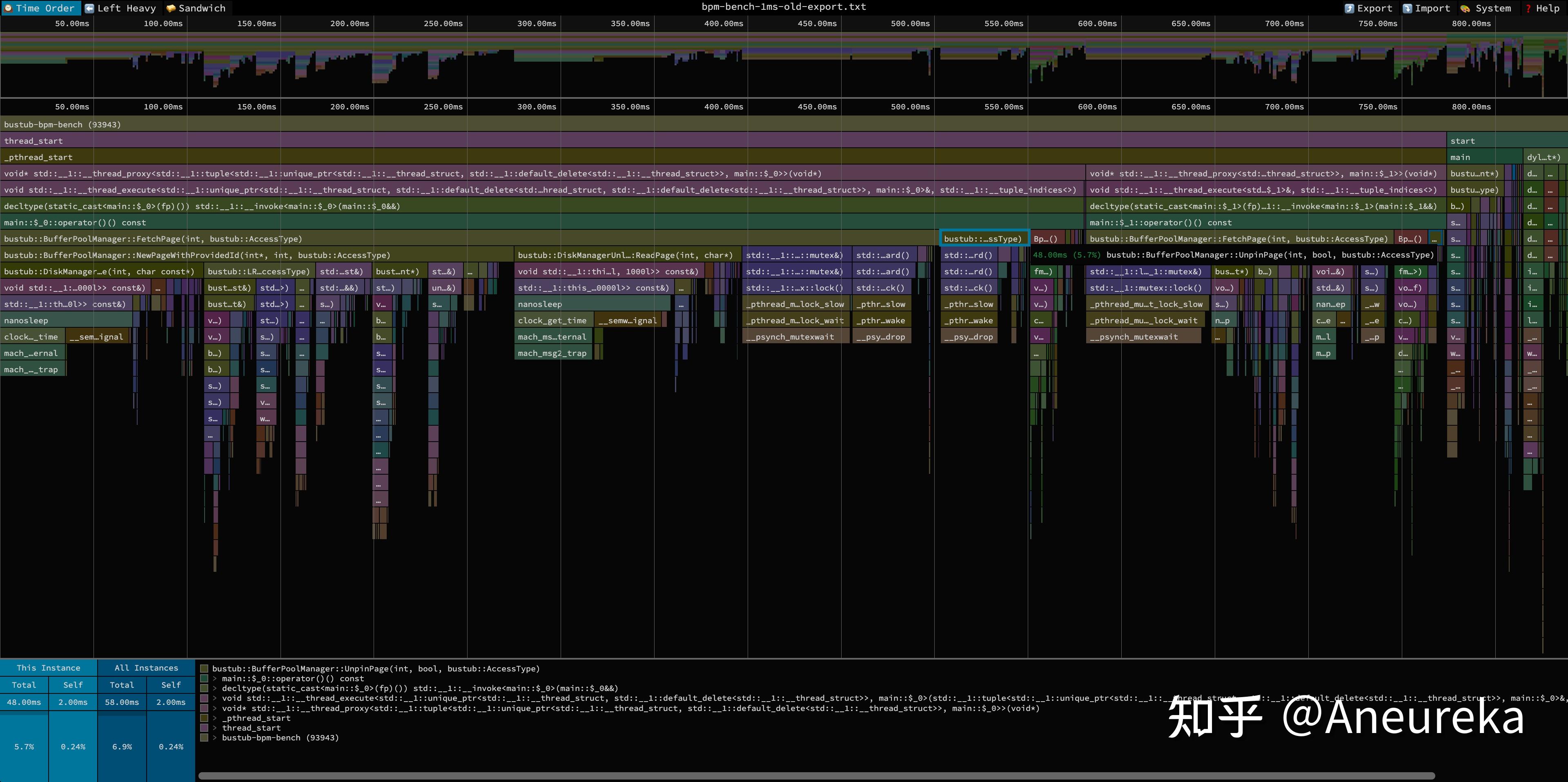Select the __psy...drop frame under highlighted column

pos(969,337)
